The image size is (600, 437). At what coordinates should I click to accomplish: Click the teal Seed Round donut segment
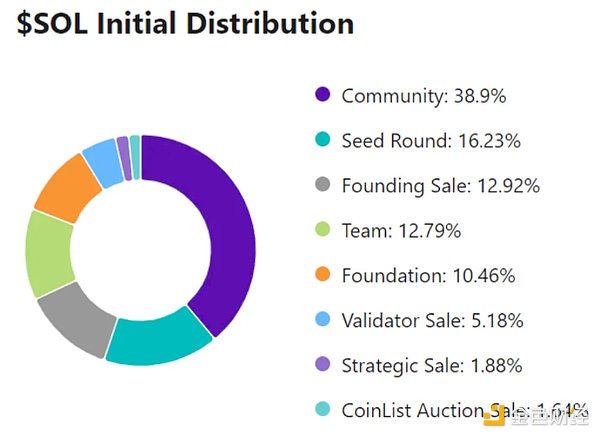coord(160,340)
